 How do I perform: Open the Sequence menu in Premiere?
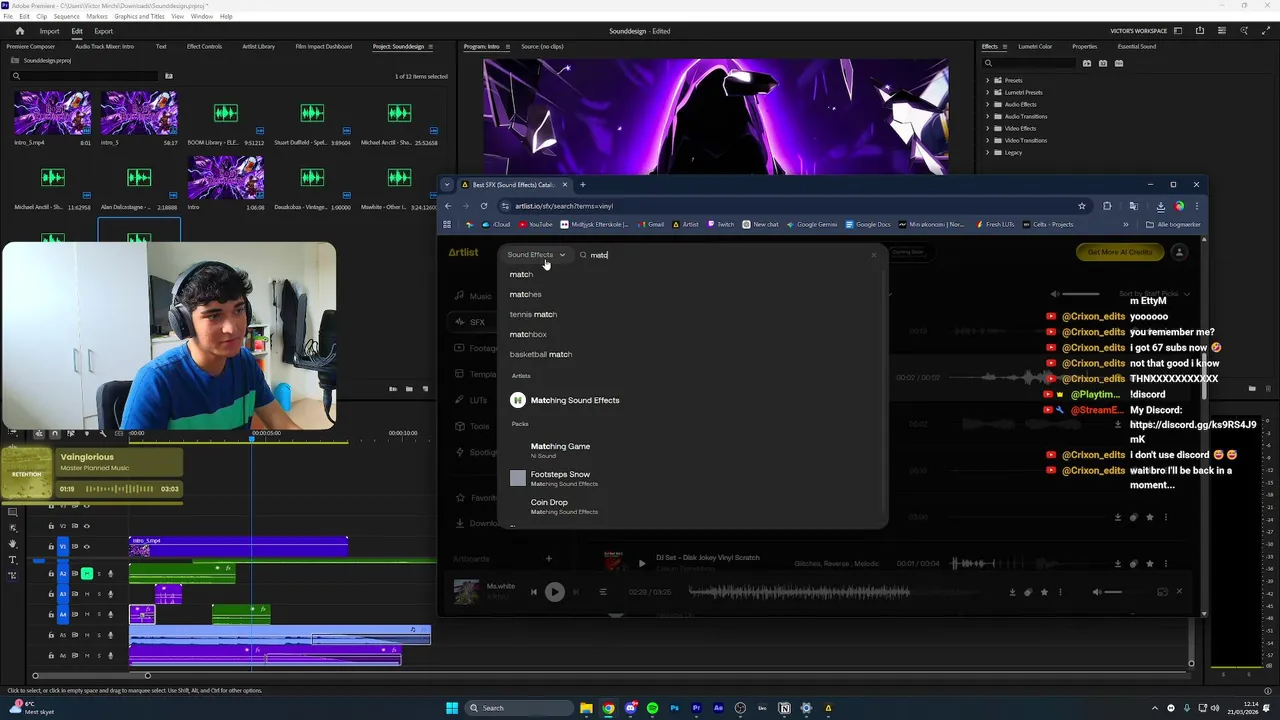click(x=66, y=16)
